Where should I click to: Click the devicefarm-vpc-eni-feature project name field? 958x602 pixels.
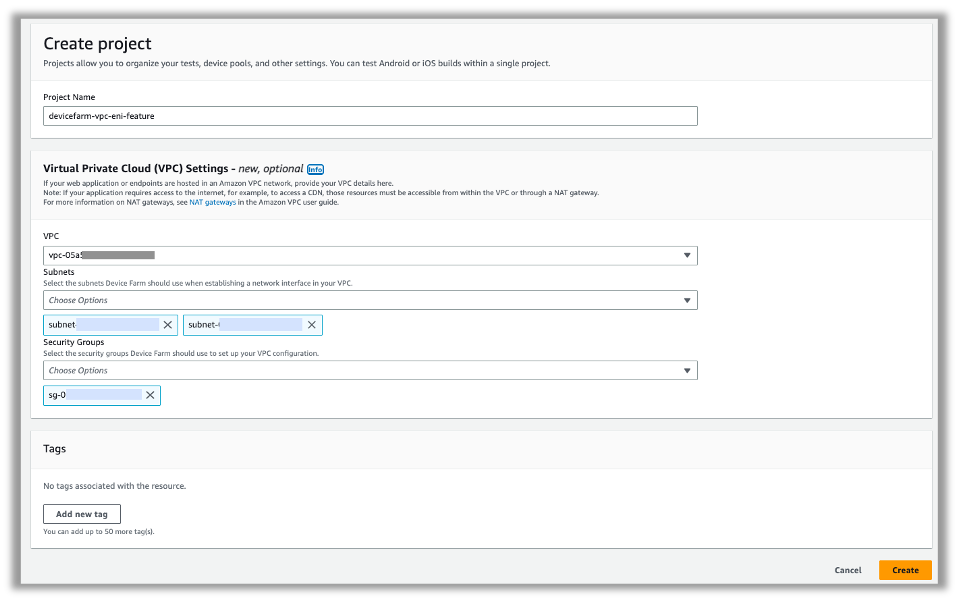tap(300, 115)
